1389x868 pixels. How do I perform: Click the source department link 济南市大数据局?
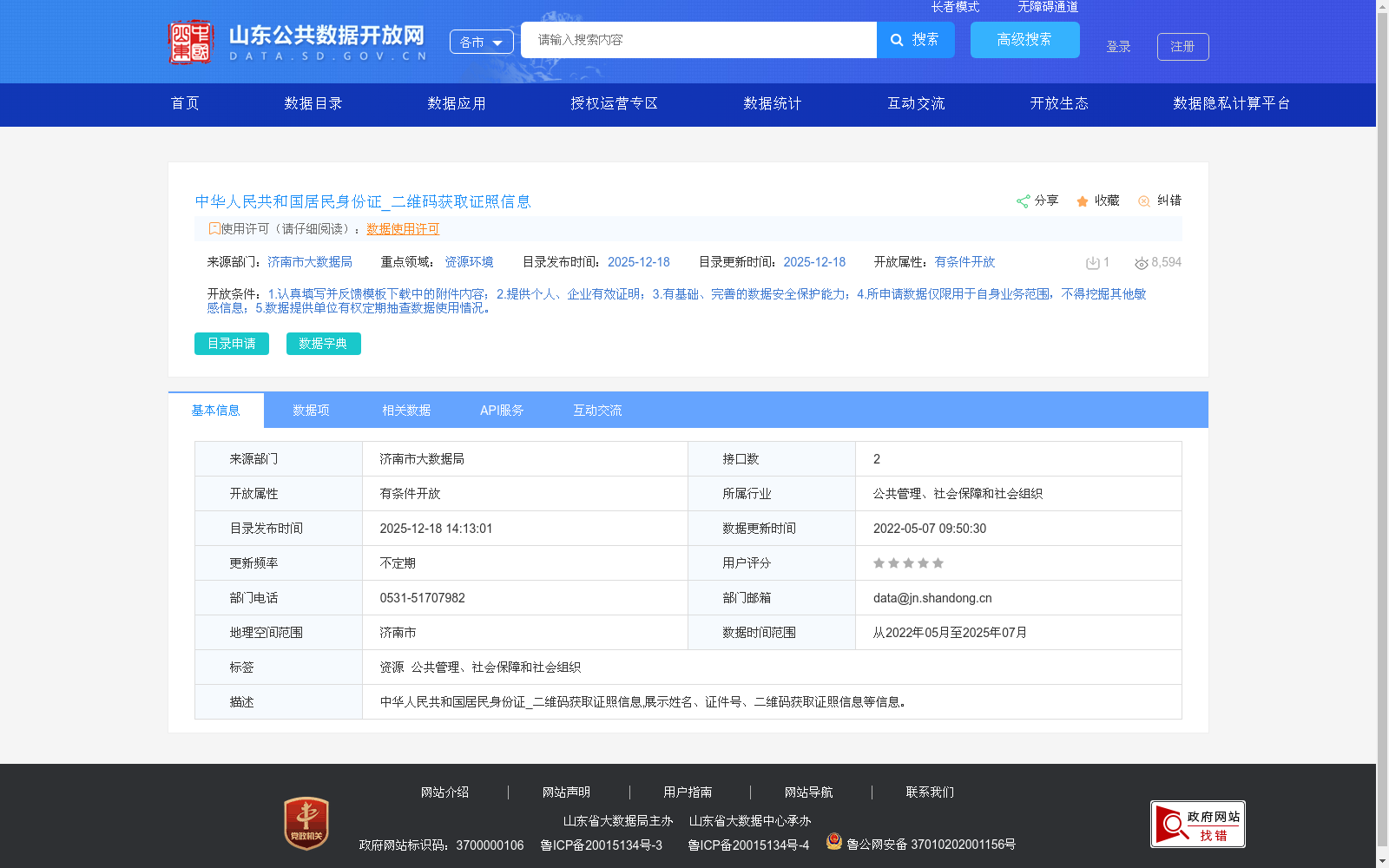pyautogui.click(x=310, y=262)
